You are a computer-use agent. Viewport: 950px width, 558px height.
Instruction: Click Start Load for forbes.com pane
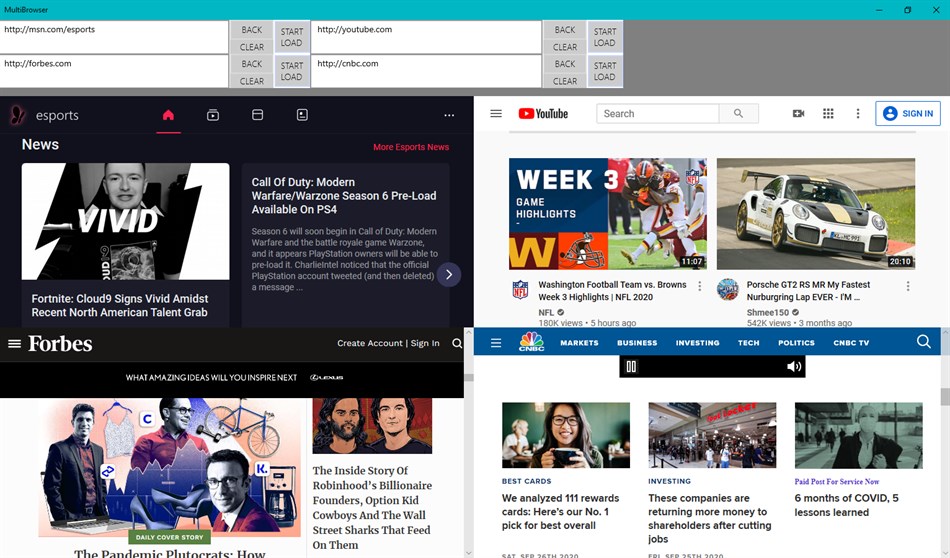tap(291, 71)
